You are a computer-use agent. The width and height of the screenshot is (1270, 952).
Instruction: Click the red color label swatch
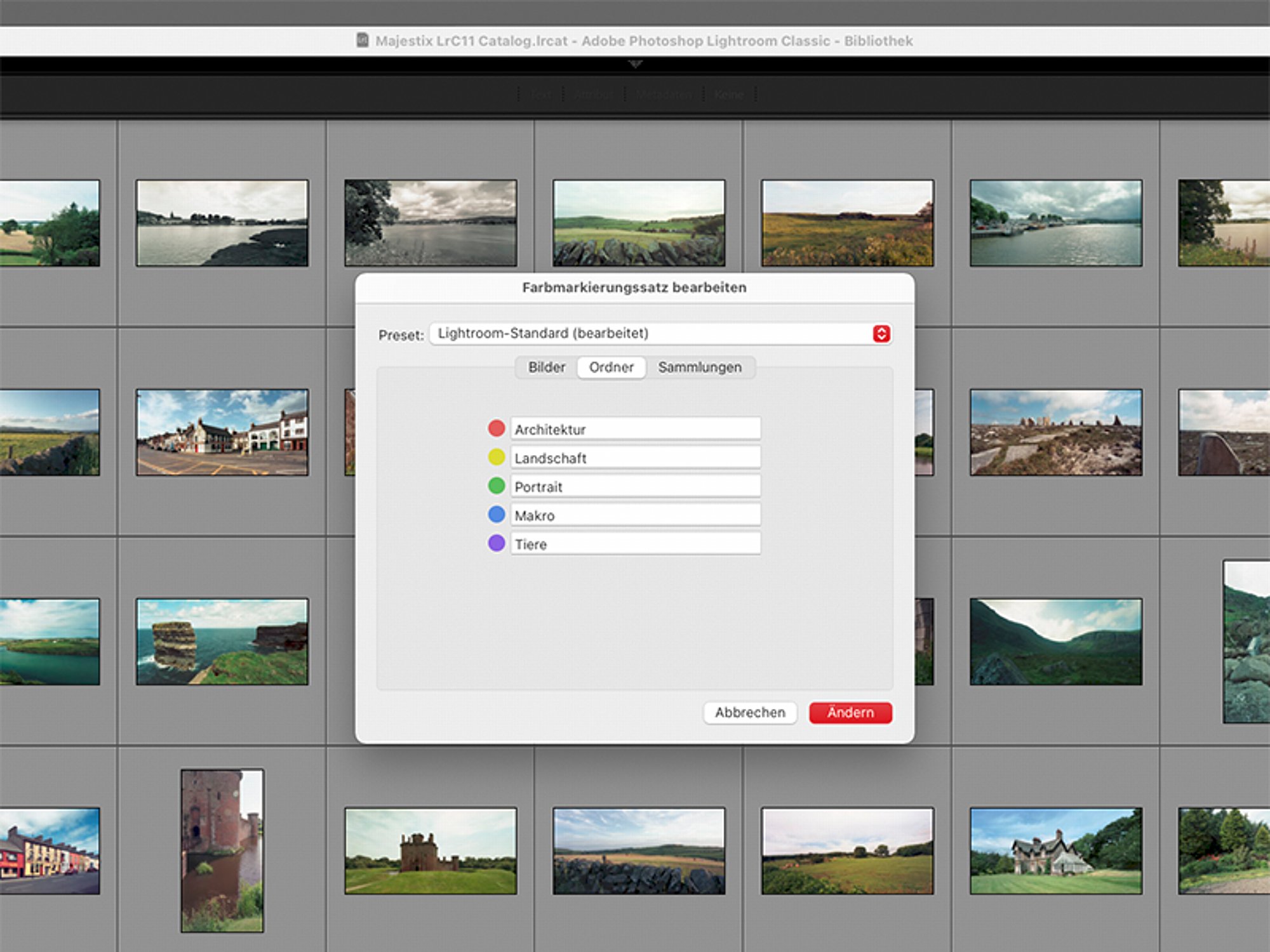pos(497,428)
